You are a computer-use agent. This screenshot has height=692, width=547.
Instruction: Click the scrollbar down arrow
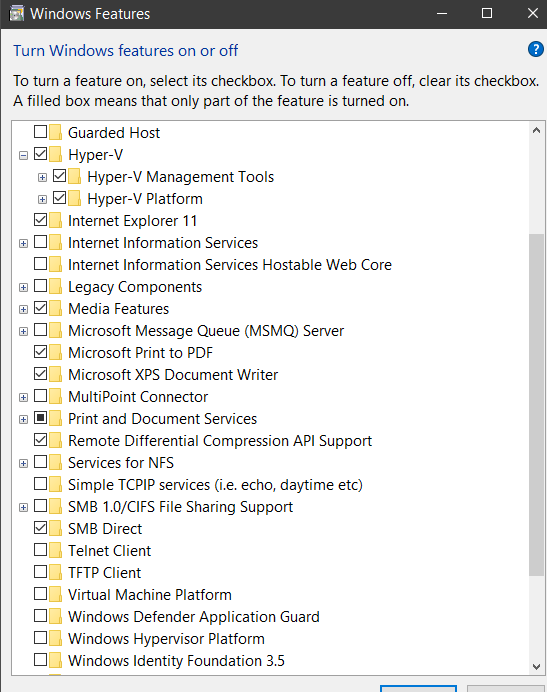pyautogui.click(x=536, y=666)
